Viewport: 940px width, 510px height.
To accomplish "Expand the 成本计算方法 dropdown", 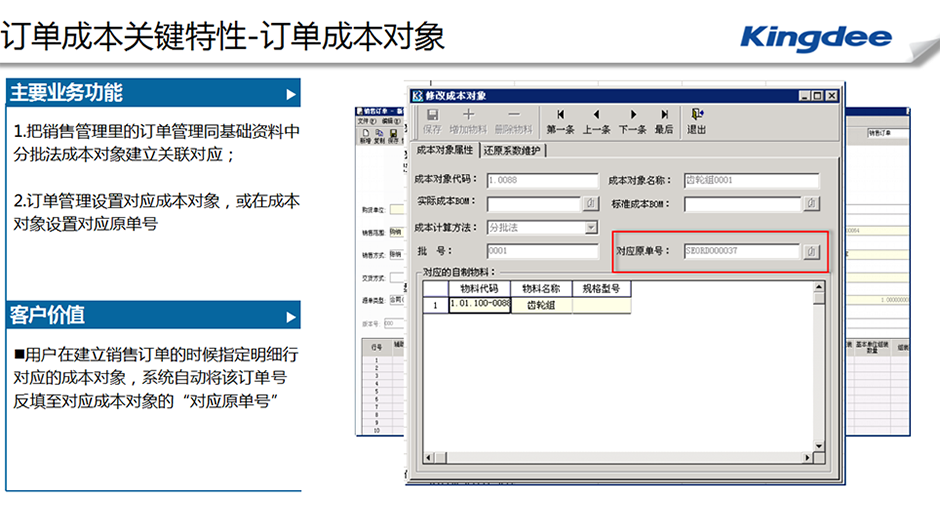I will (590, 228).
